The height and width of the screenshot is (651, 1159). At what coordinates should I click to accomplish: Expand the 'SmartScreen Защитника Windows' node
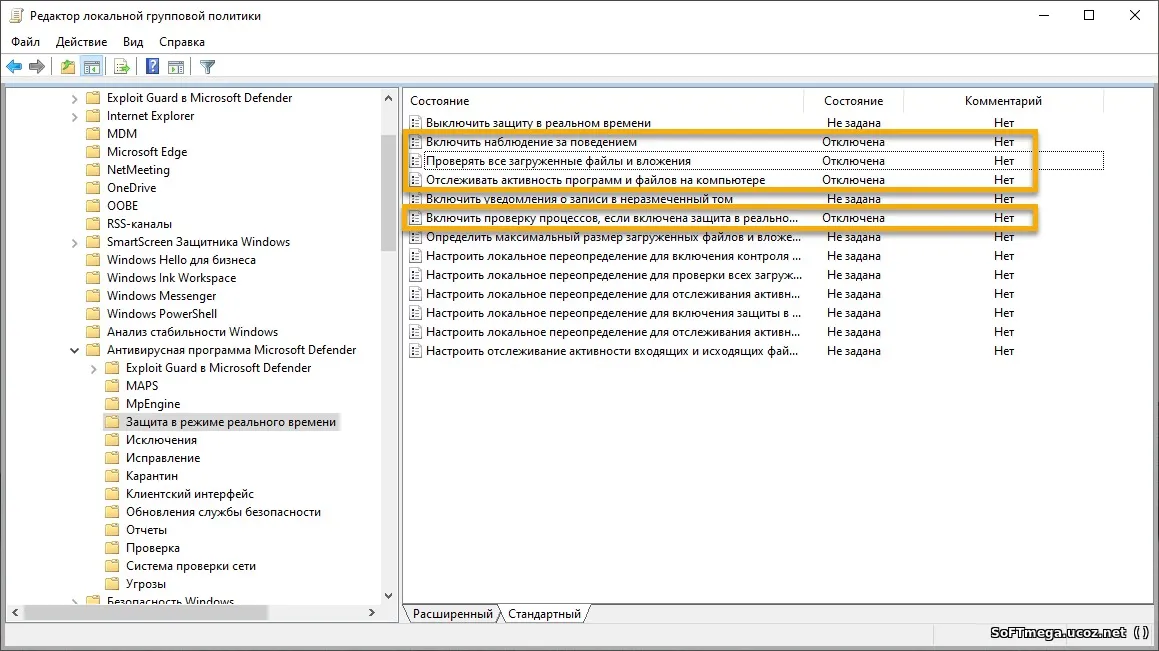(74, 241)
